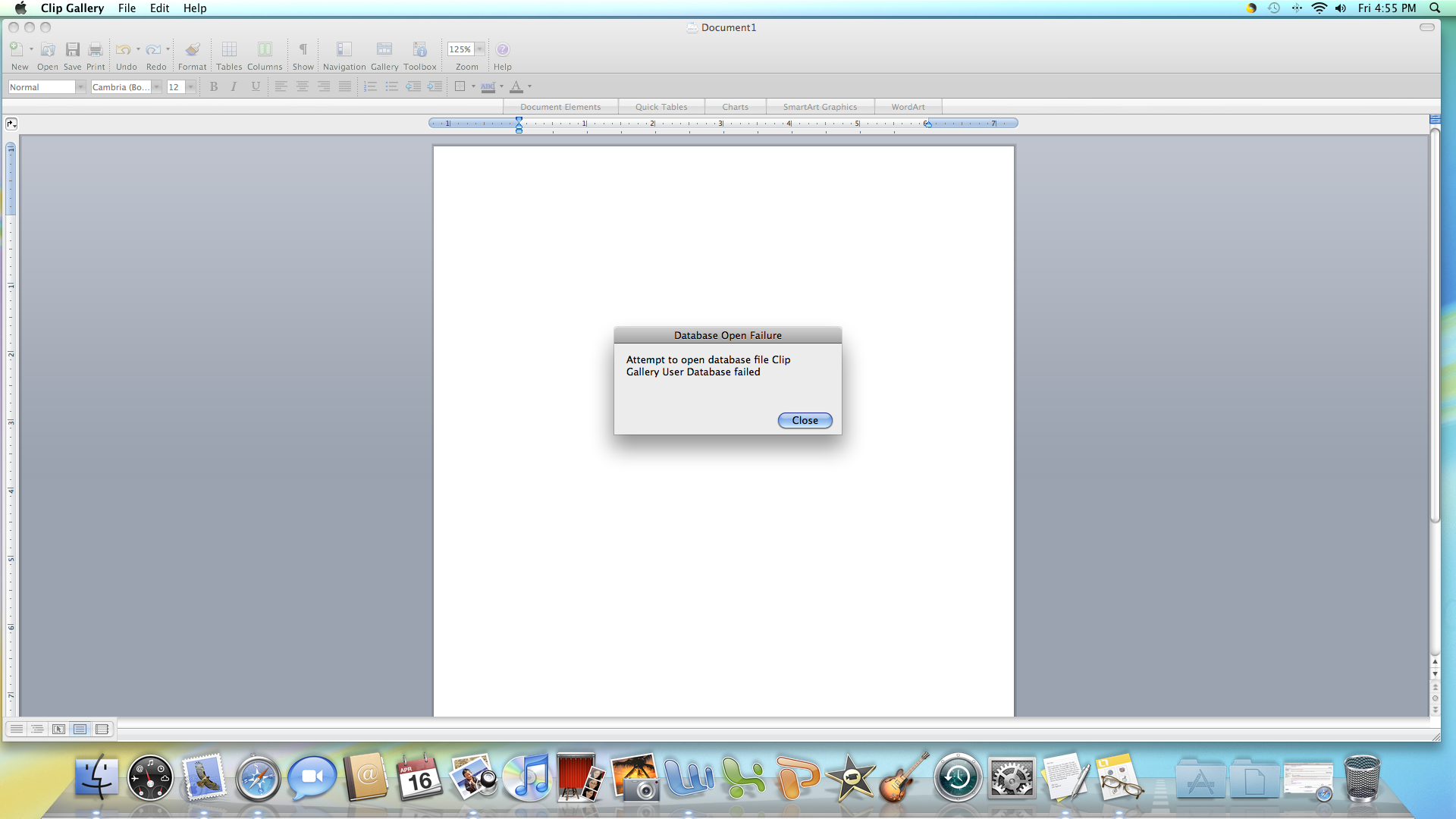Click the zoom percentage input field

click(x=460, y=49)
